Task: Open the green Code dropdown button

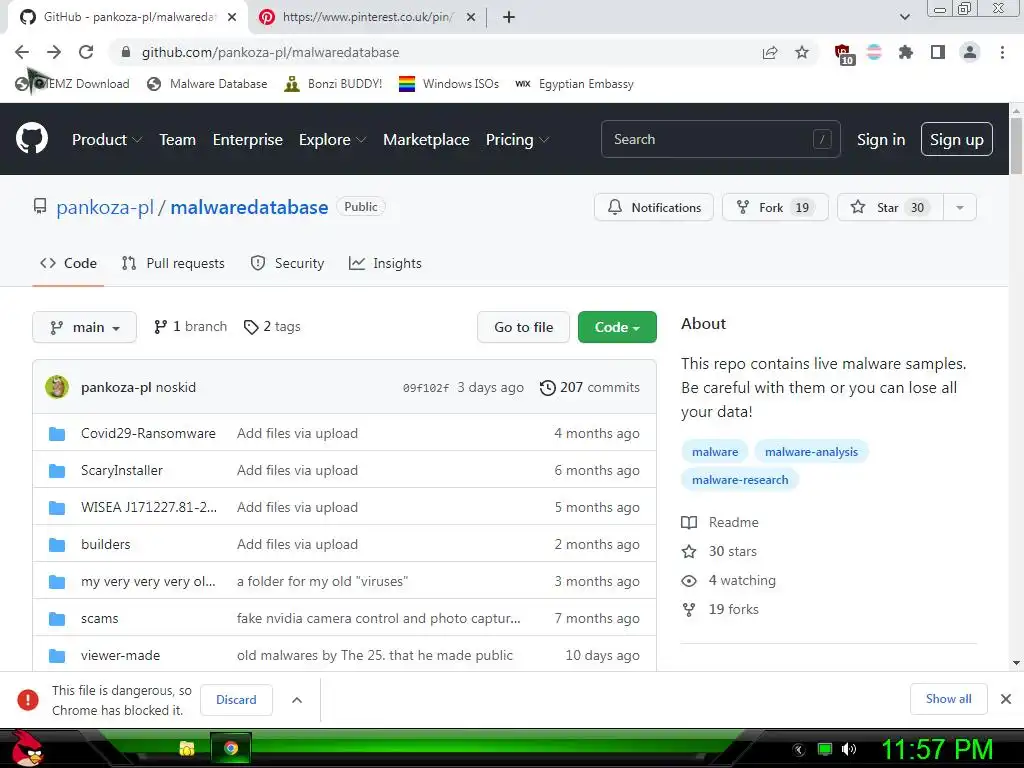Action: coord(617,327)
